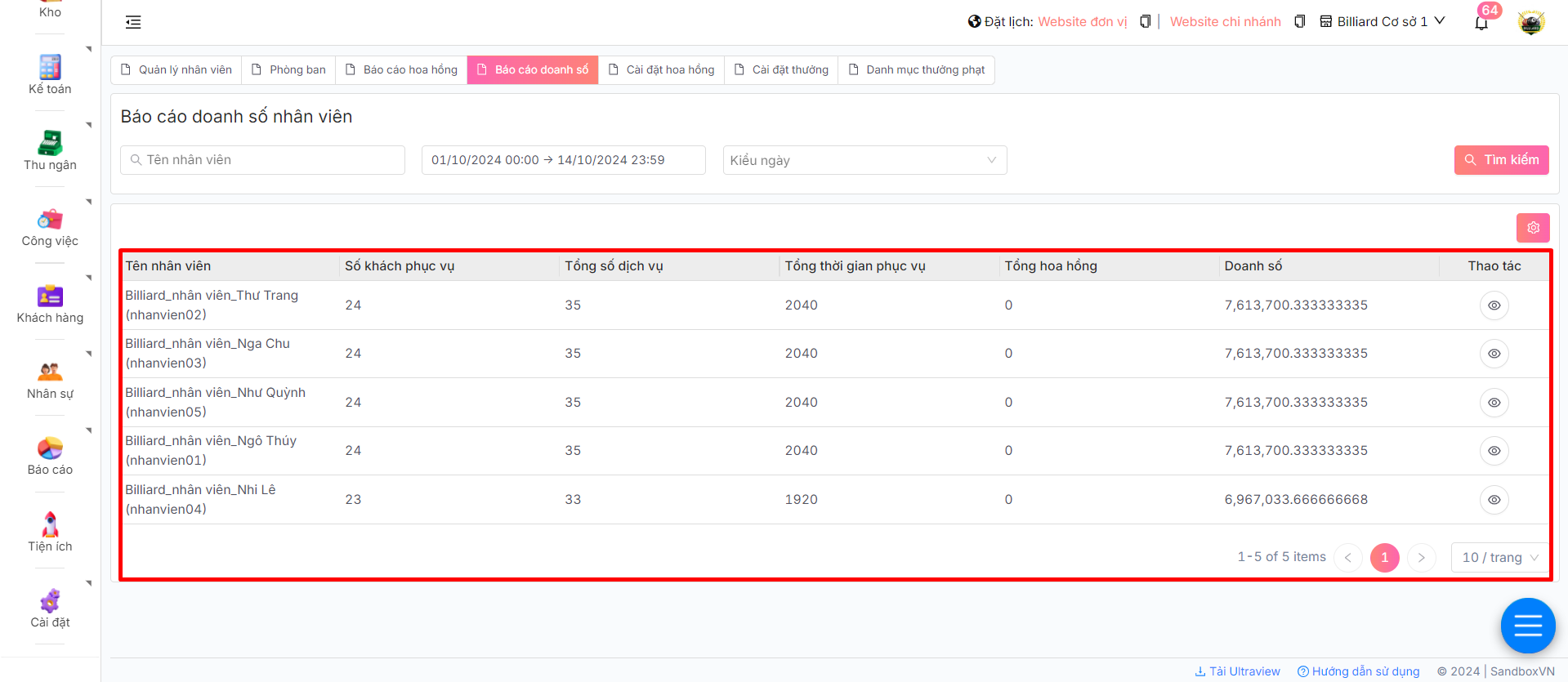The height and width of the screenshot is (682, 1568).
Task: Open the Website đơn vị link
Action: coord(1082,22)
